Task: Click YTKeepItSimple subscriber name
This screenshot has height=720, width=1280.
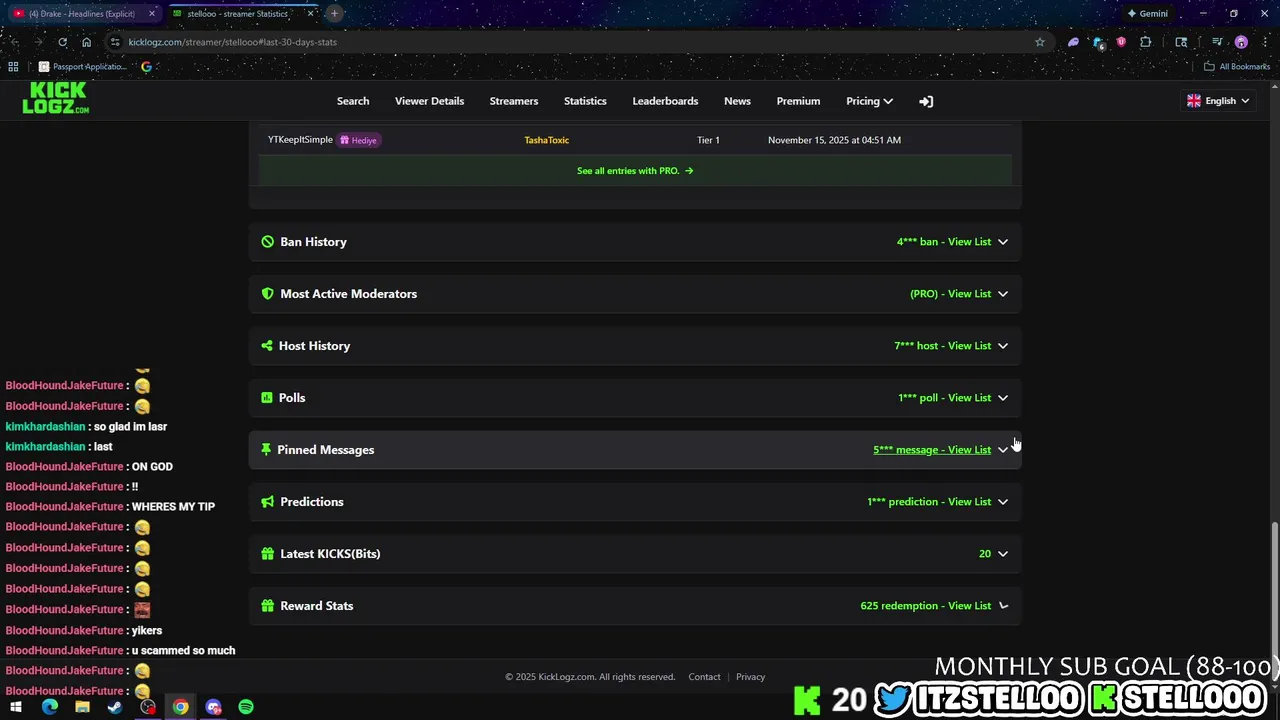Action: 300,140
